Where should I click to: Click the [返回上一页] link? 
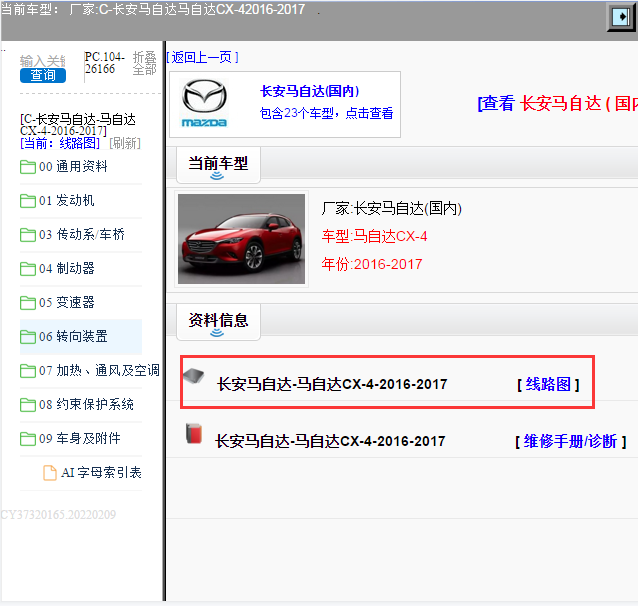click(x=202, y=57)
